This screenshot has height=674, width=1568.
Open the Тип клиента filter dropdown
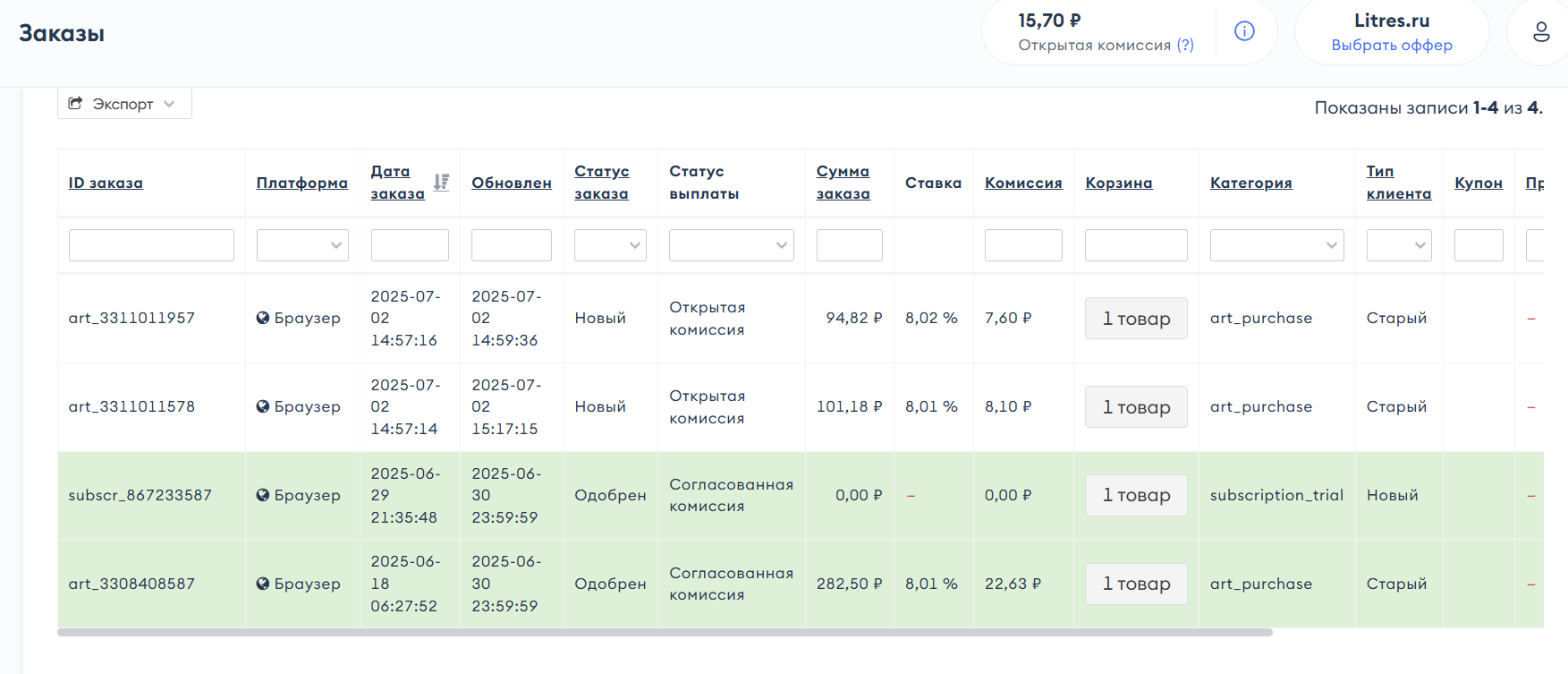(1399, 245)
